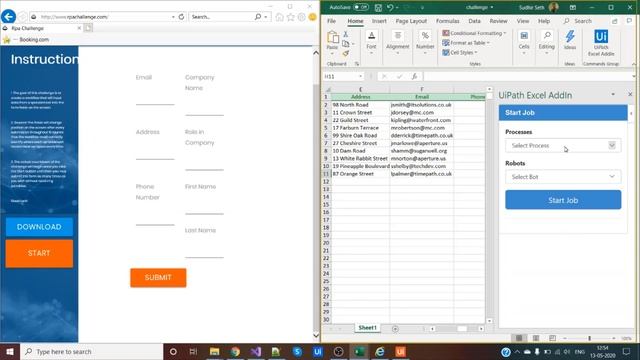Select the Sheet1 worksheet tab
Screen dimensions: 640x360
(x=367, y=328)
